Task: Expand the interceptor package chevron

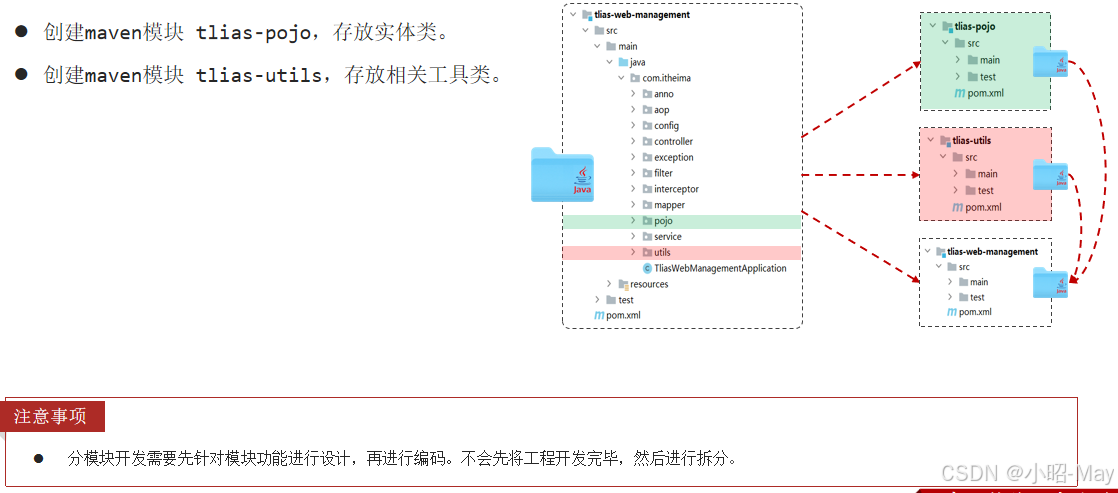Action: tap(633, 189)
